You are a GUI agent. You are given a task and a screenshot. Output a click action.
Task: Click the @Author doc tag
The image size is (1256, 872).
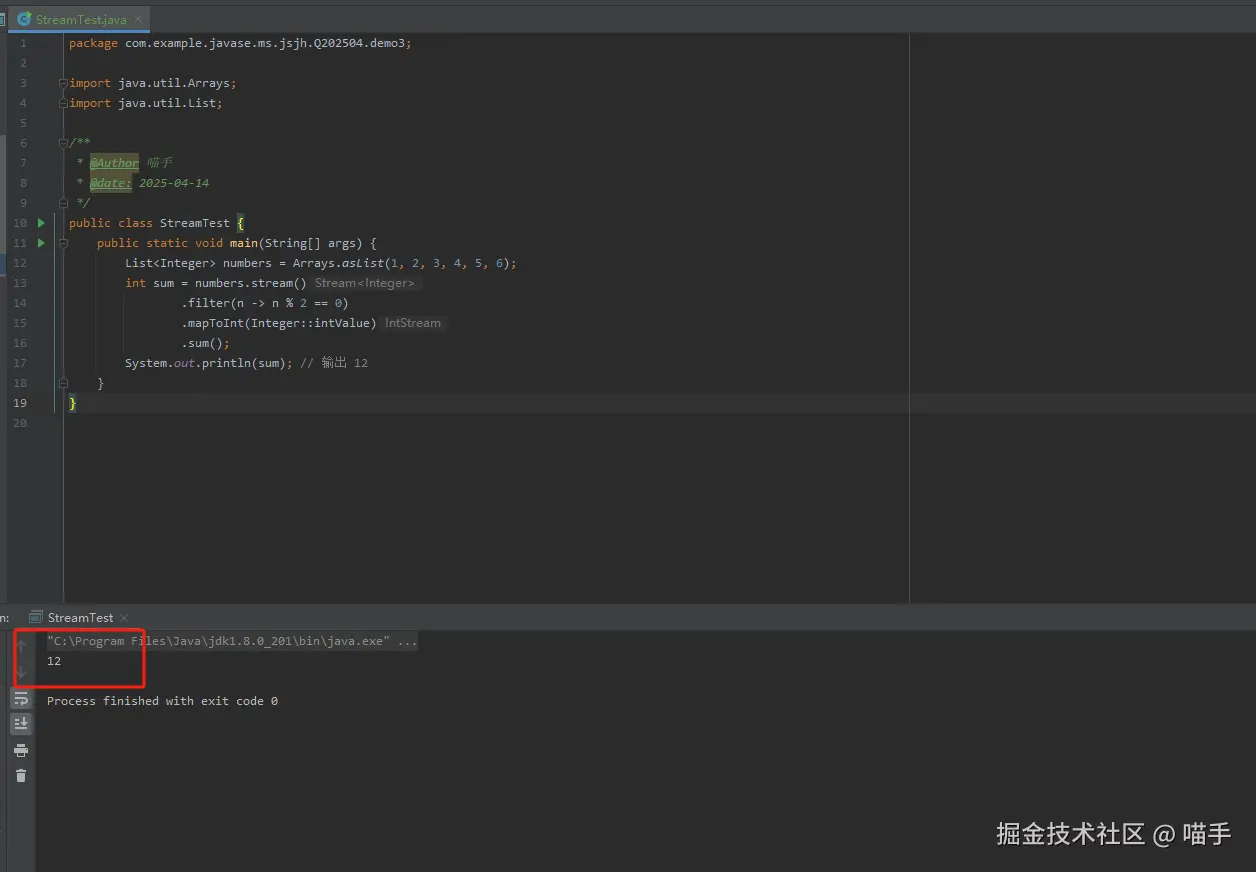click(114, 163)
